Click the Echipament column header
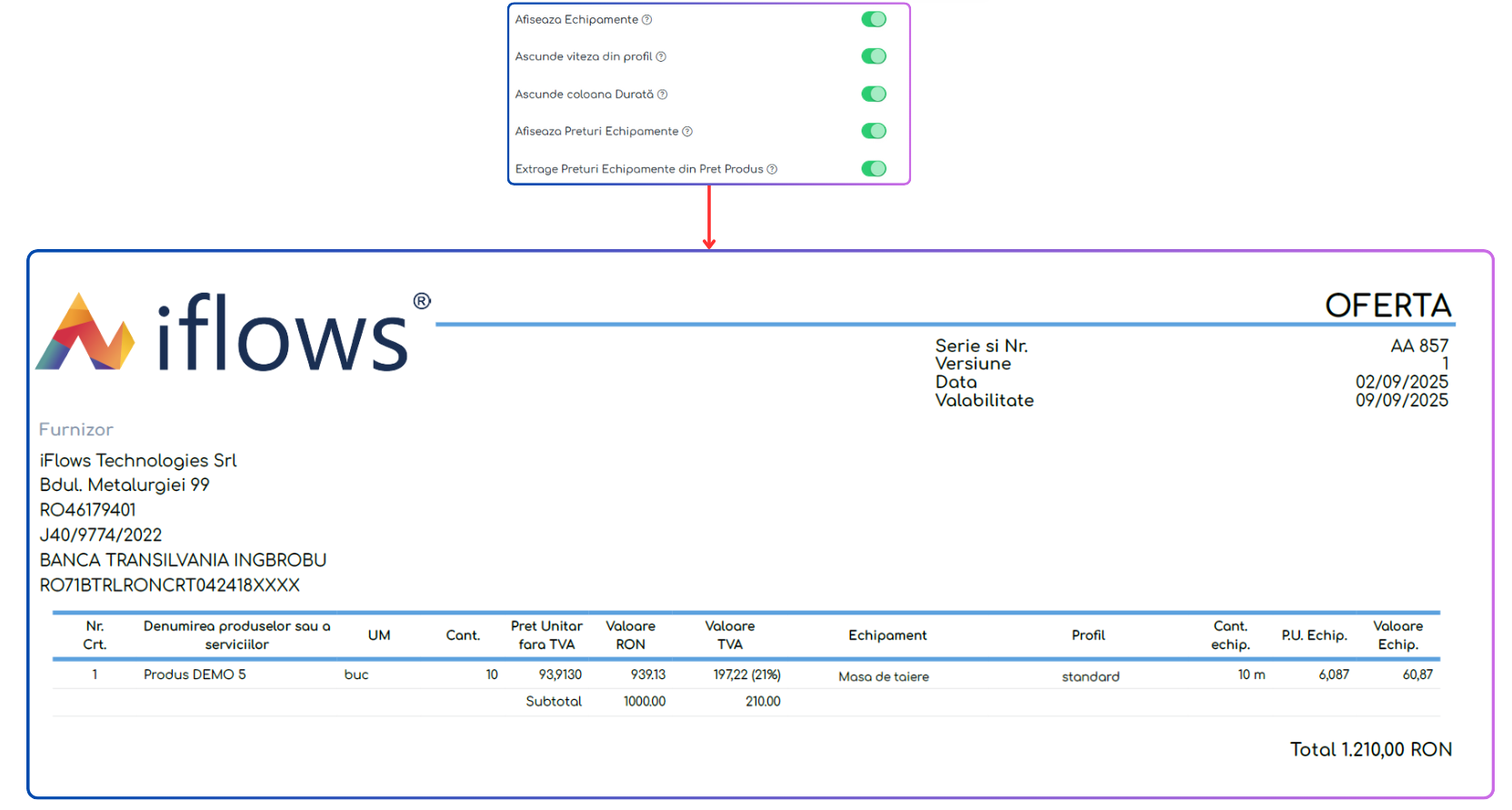The width and height of the screenshot is (1512, 810). click(887, 635)
